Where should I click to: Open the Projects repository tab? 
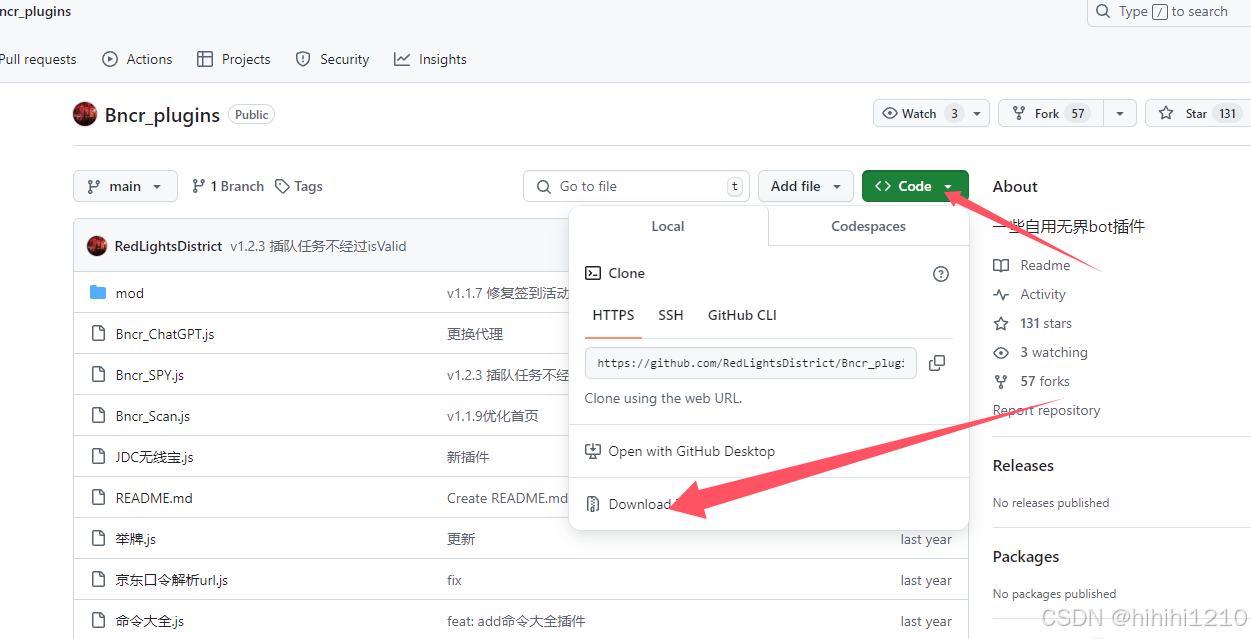[x=233, y=59]
